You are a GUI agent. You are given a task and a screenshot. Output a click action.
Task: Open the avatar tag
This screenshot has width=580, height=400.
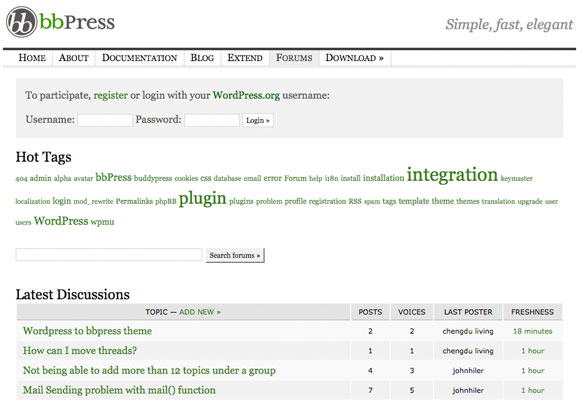pos(83,178)
